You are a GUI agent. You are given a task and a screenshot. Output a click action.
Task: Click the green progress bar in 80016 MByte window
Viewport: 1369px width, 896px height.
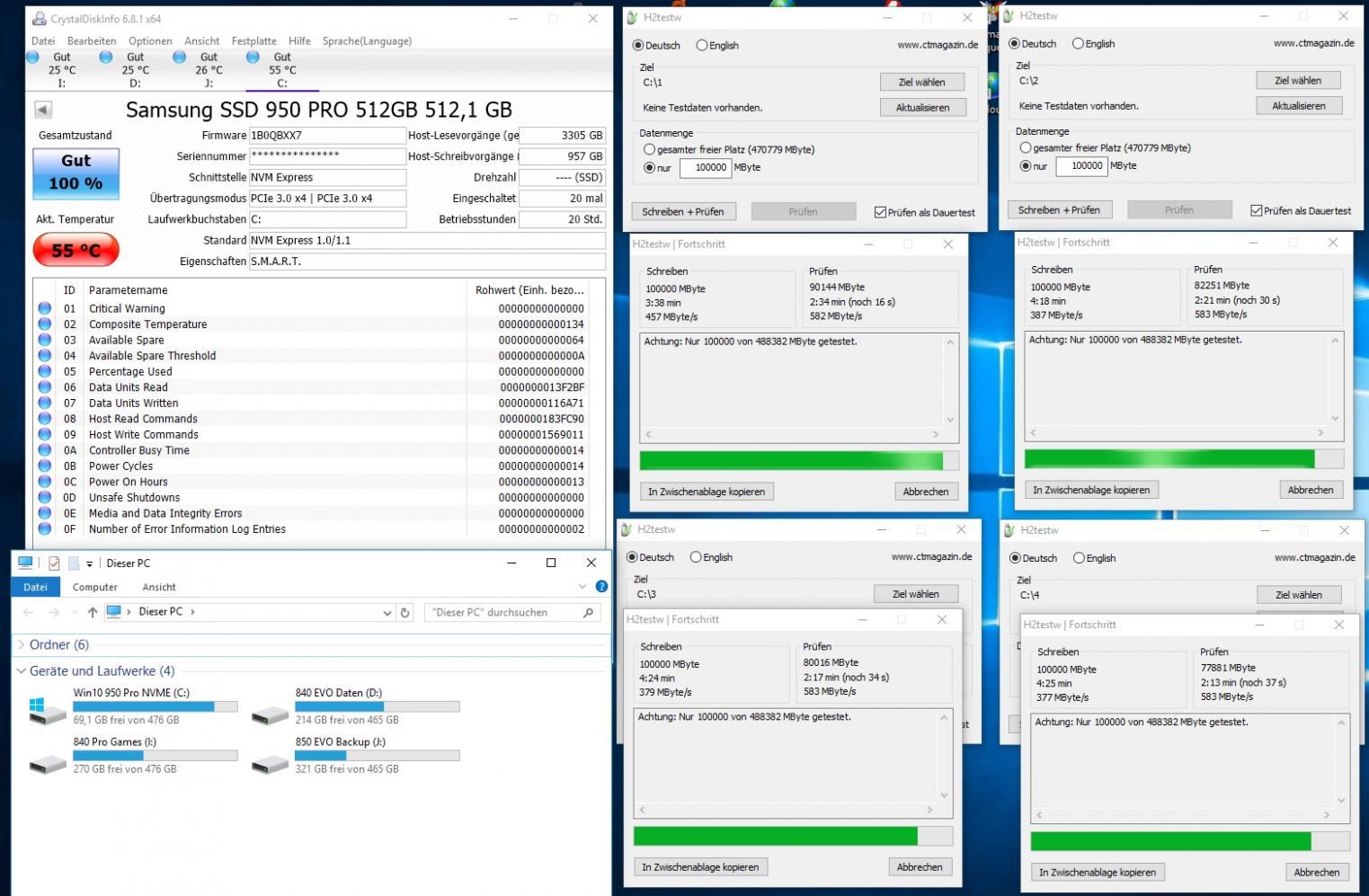tap(793, 836)
